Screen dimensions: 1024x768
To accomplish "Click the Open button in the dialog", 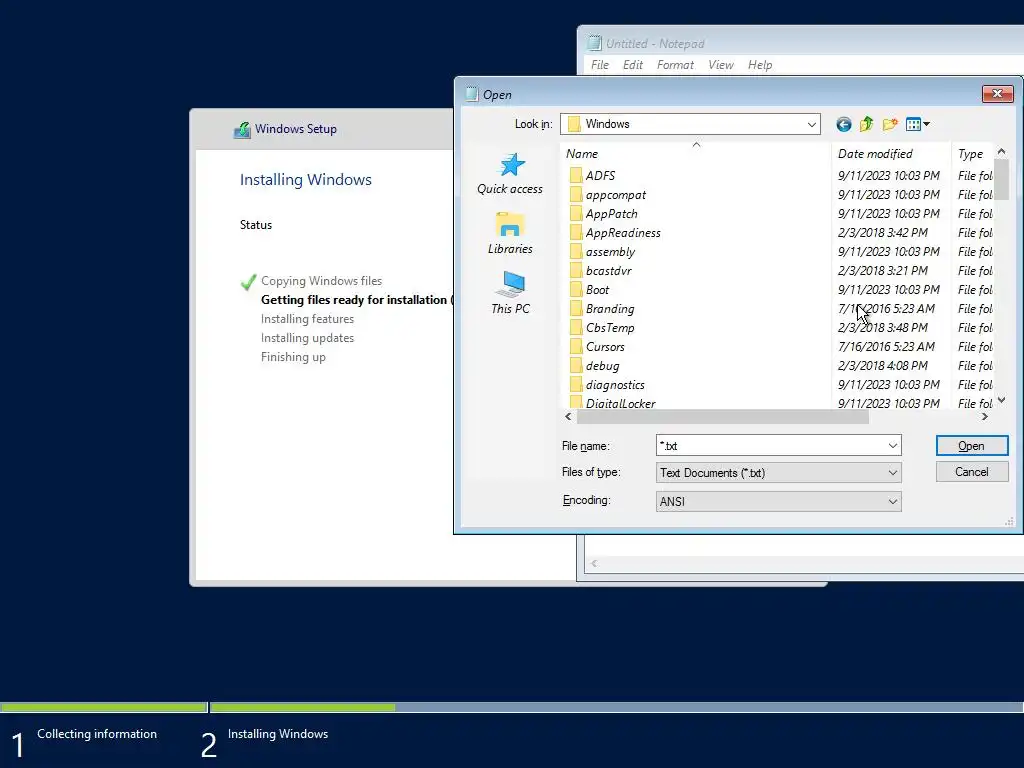I will 972,445.
